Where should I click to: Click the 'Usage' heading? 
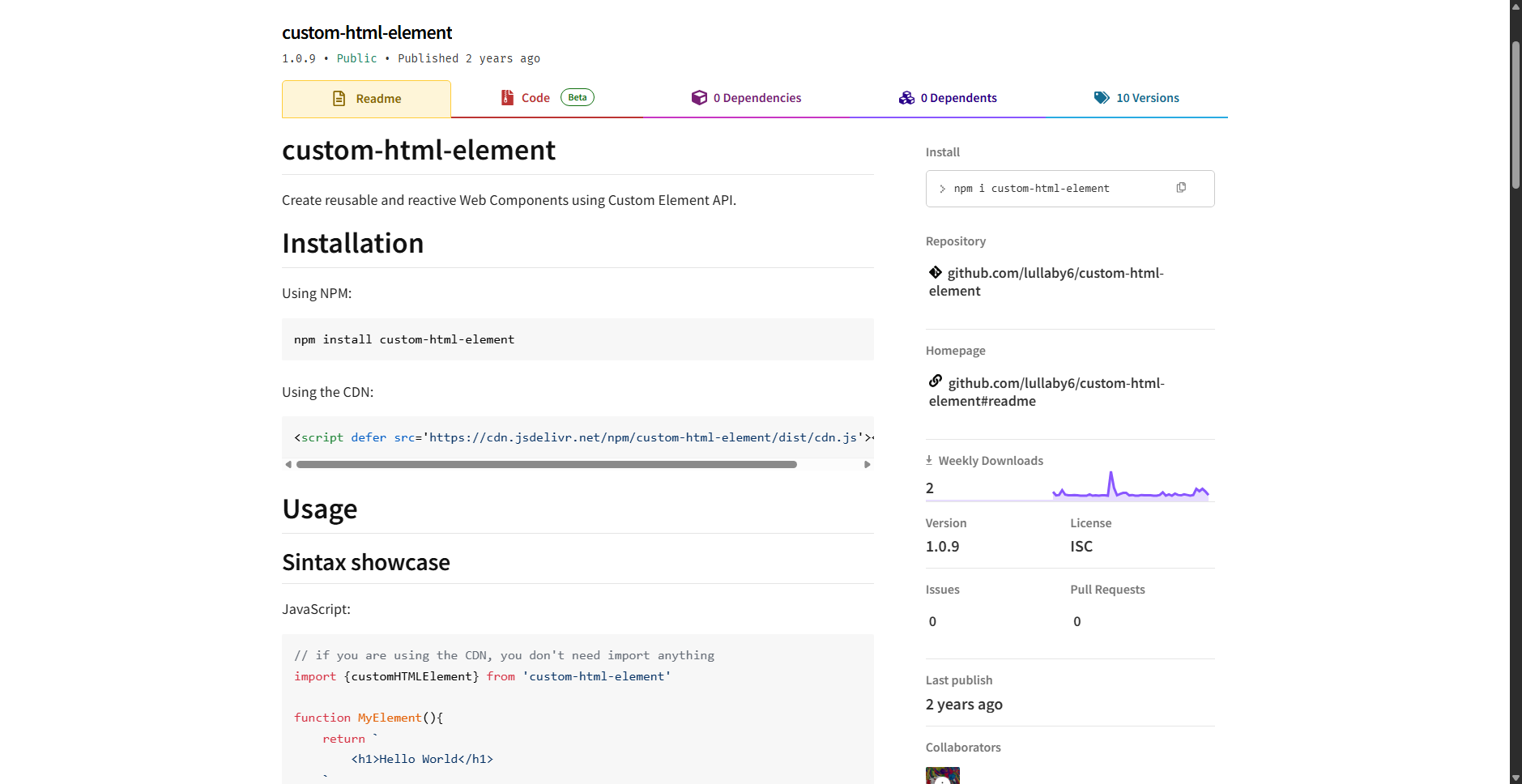pos(320,509)
